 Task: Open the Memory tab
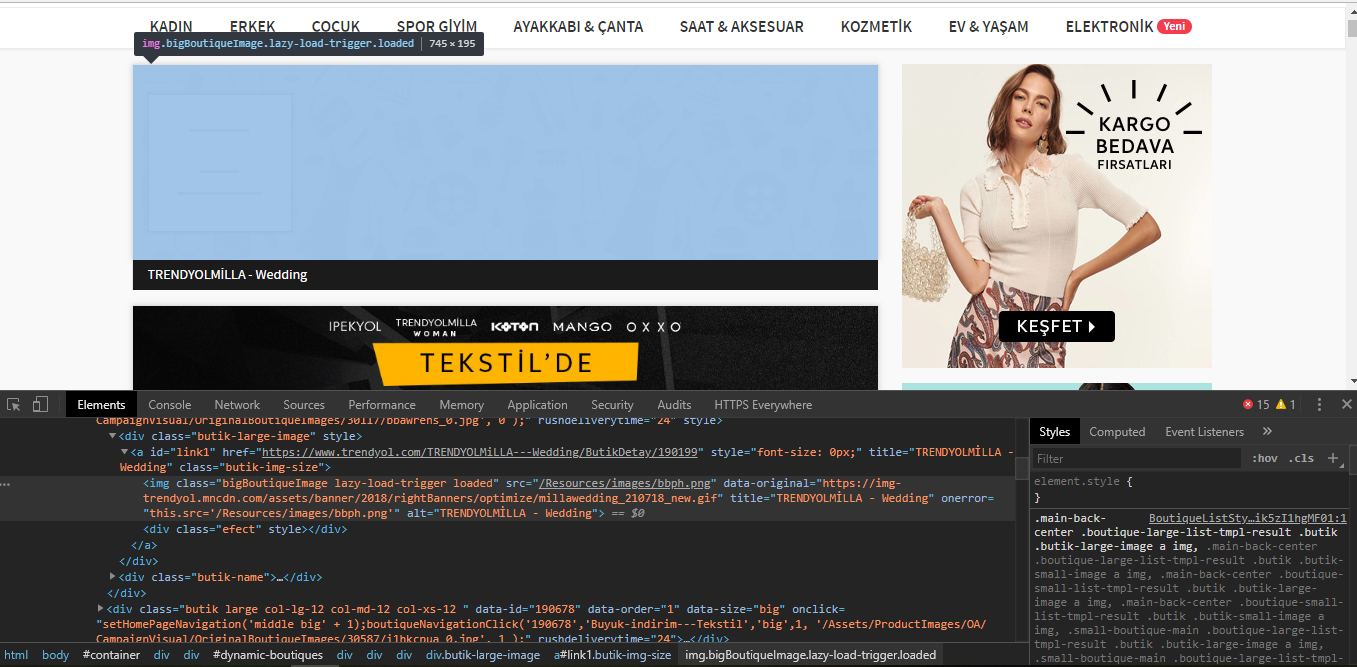pos(461,404)
